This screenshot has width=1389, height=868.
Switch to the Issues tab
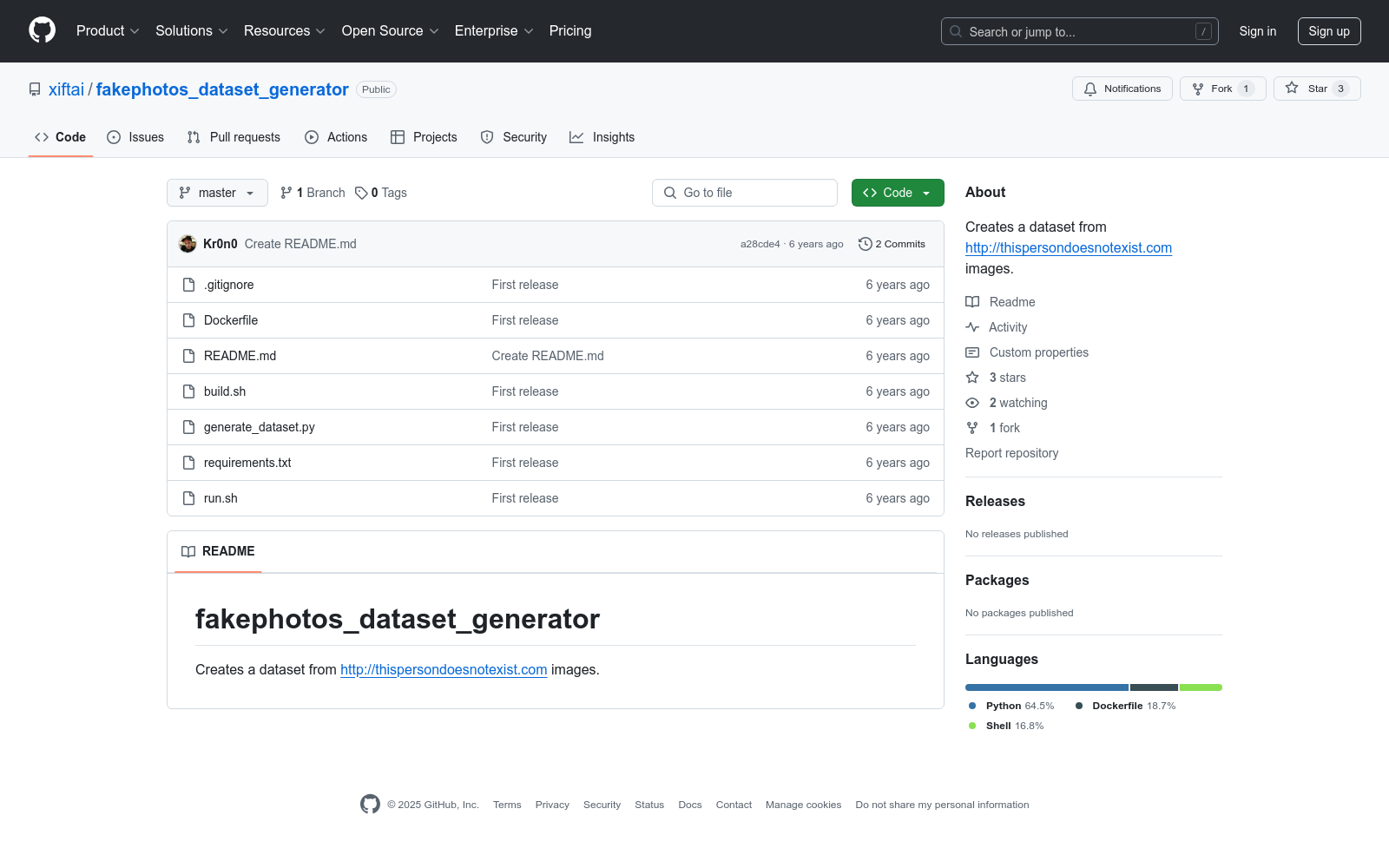135,137
